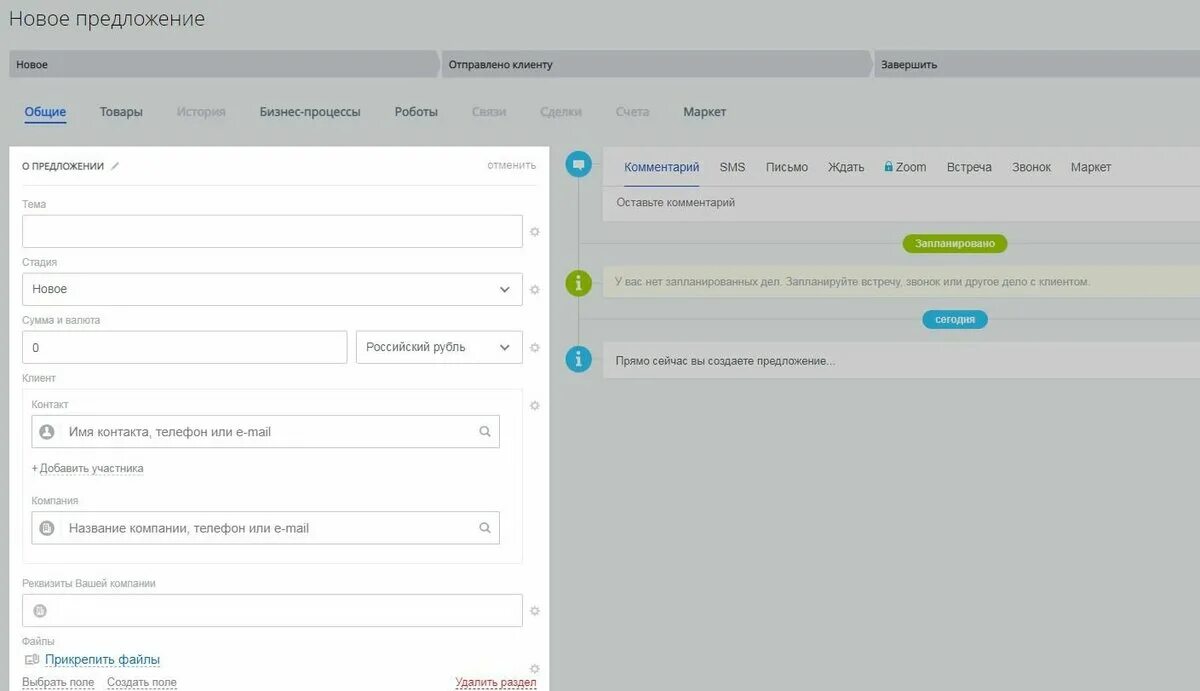The image size is (1200, 691).
Task: Open the Ждать timeline tab
Action: point(846,167)
